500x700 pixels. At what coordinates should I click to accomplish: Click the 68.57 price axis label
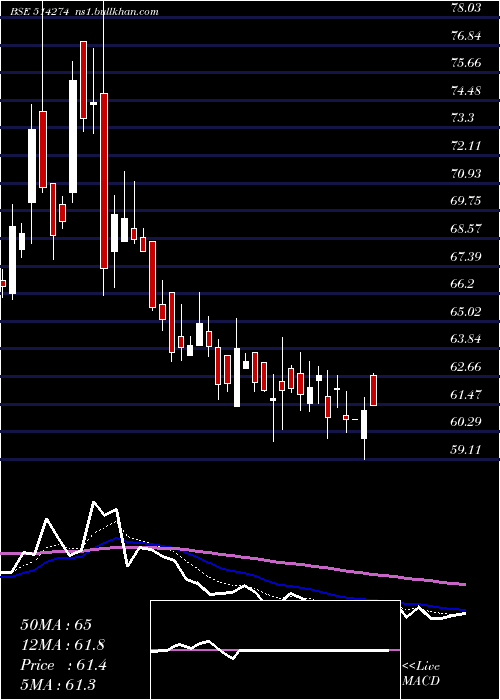click(x=466, y=229)
